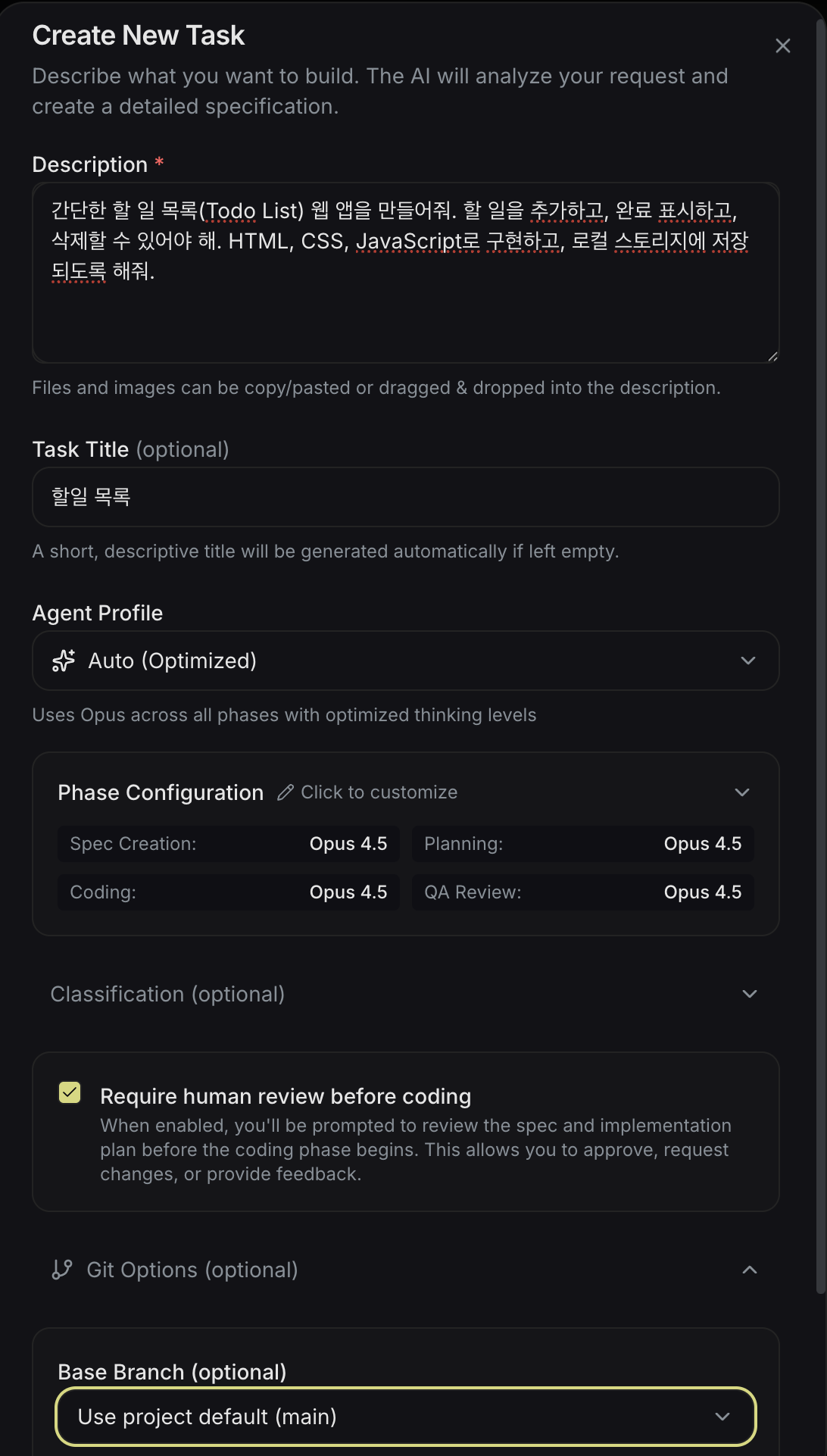Click into the Description text area

coord(405,311)
